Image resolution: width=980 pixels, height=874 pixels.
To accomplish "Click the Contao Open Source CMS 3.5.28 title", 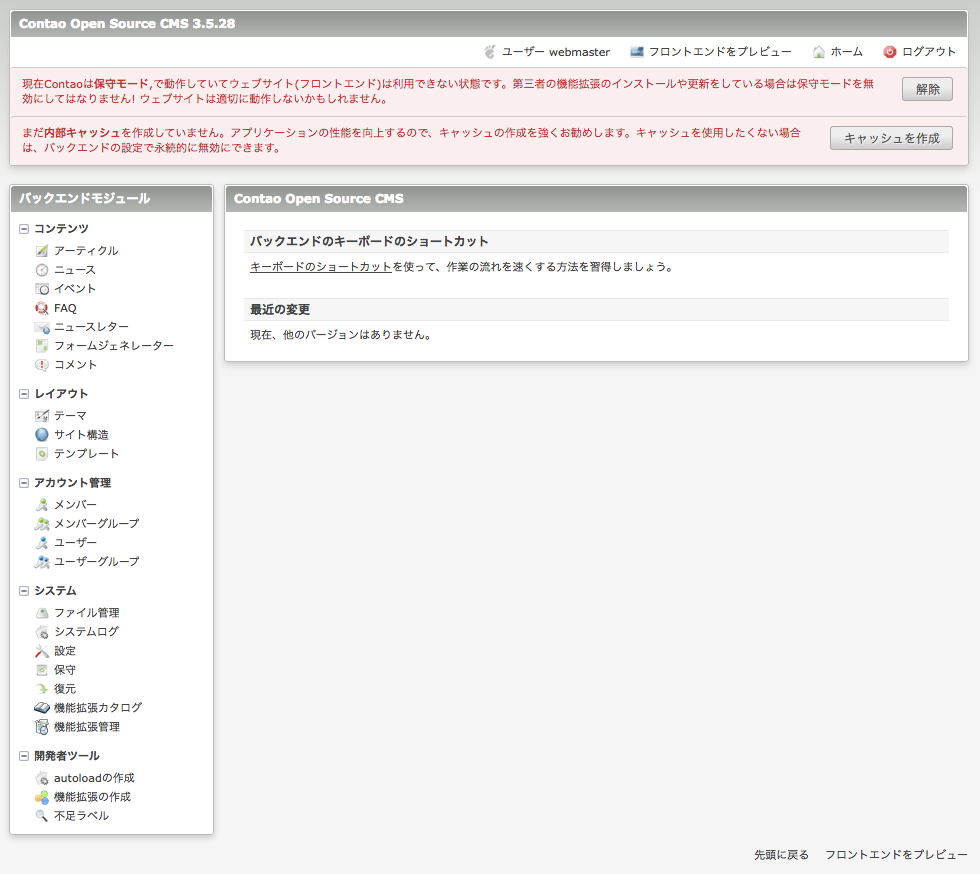I will click(127, 24).
